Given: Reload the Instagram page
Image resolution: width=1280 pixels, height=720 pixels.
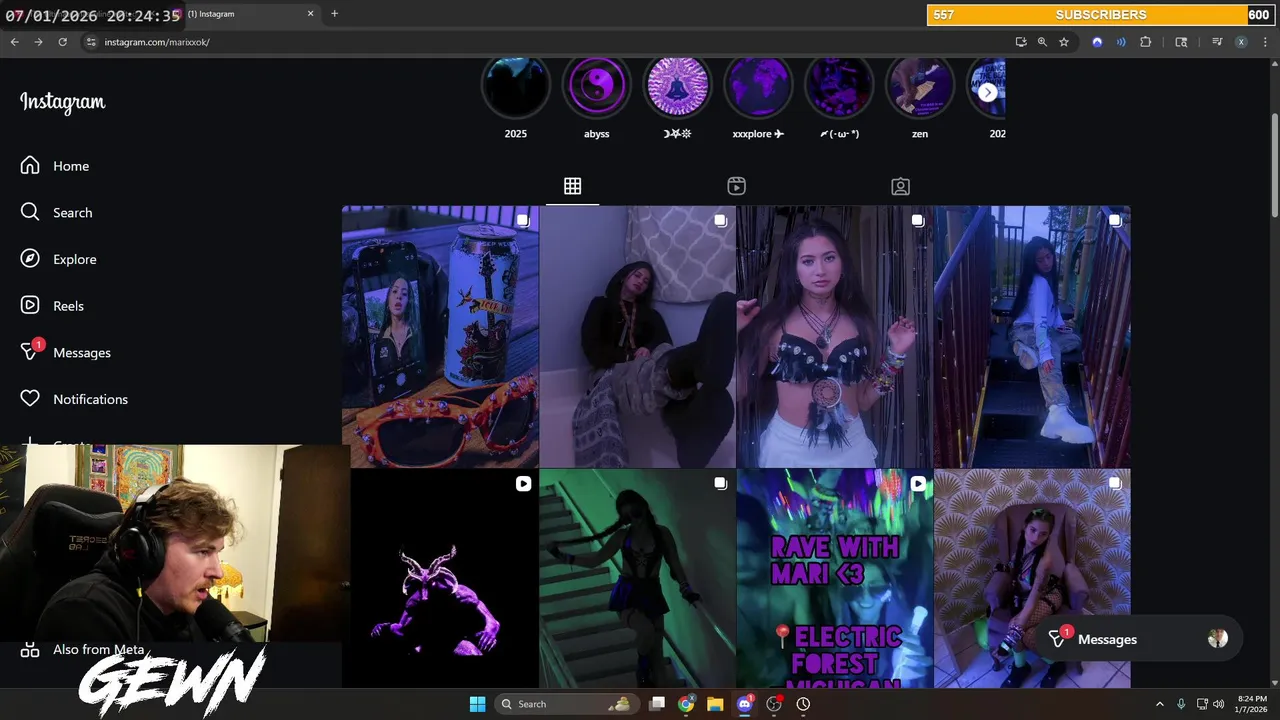Looking at the screenshot, I should pos(62,42).
